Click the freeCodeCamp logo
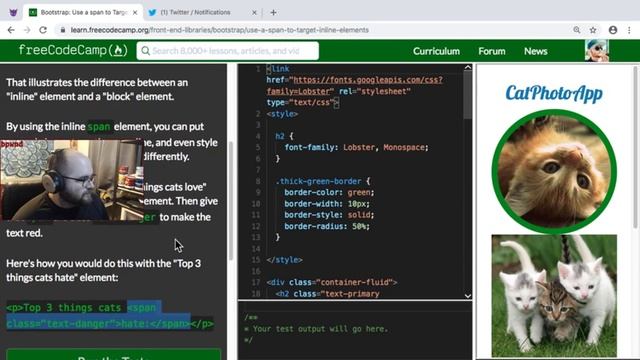This screenshot has width=640, height=360. pos(73,51)
